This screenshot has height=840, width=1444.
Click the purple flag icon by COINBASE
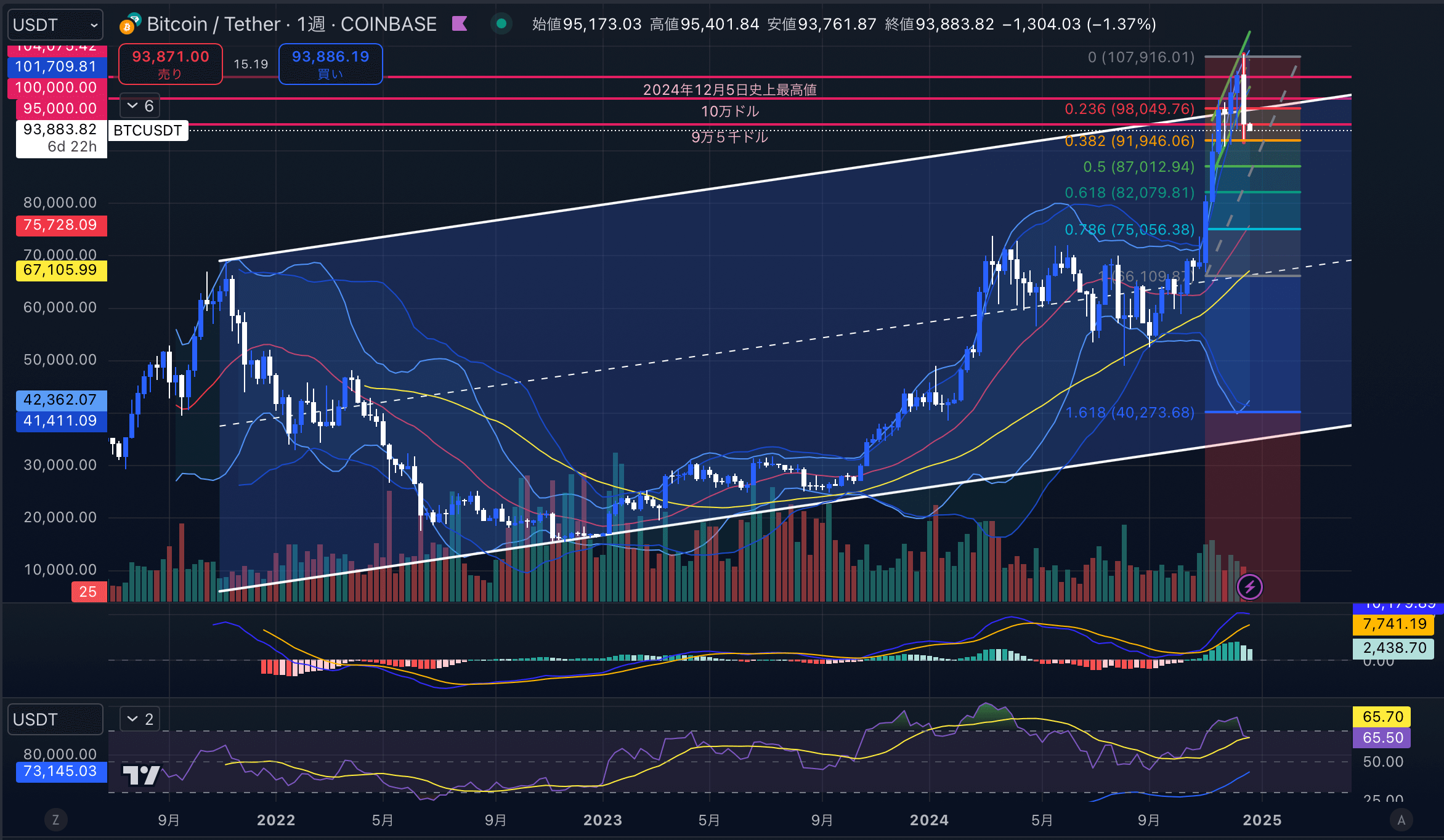pyautogui.click(x=460, y=24)
